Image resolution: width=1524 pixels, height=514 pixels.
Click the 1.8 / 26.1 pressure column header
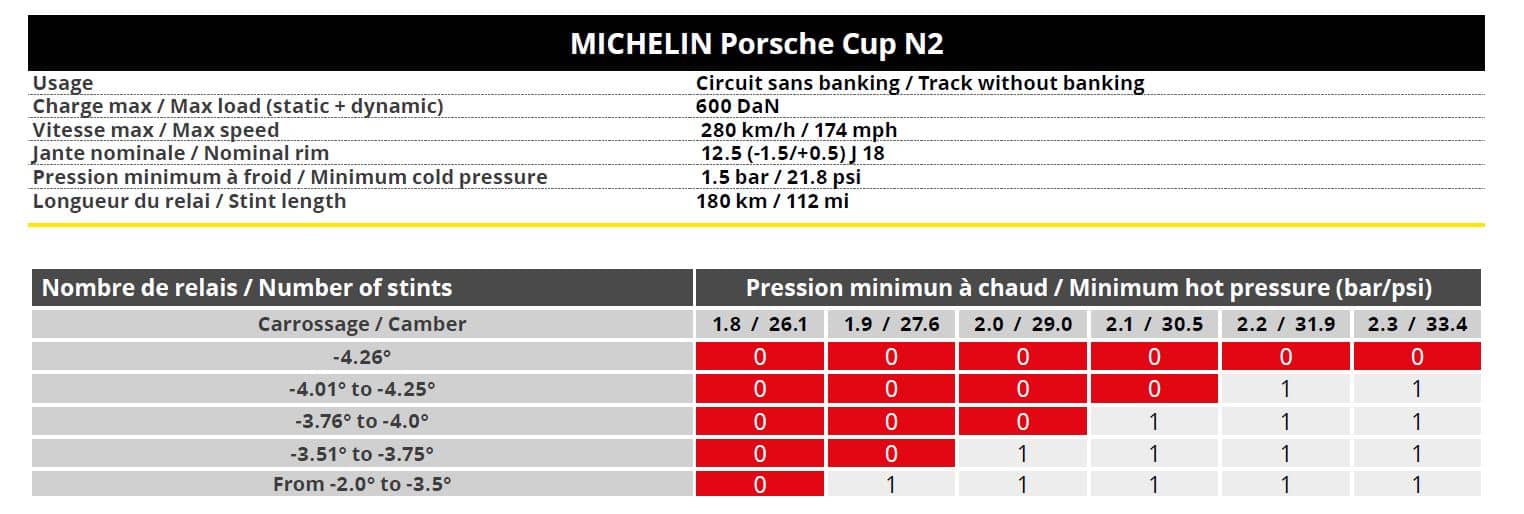759,324
